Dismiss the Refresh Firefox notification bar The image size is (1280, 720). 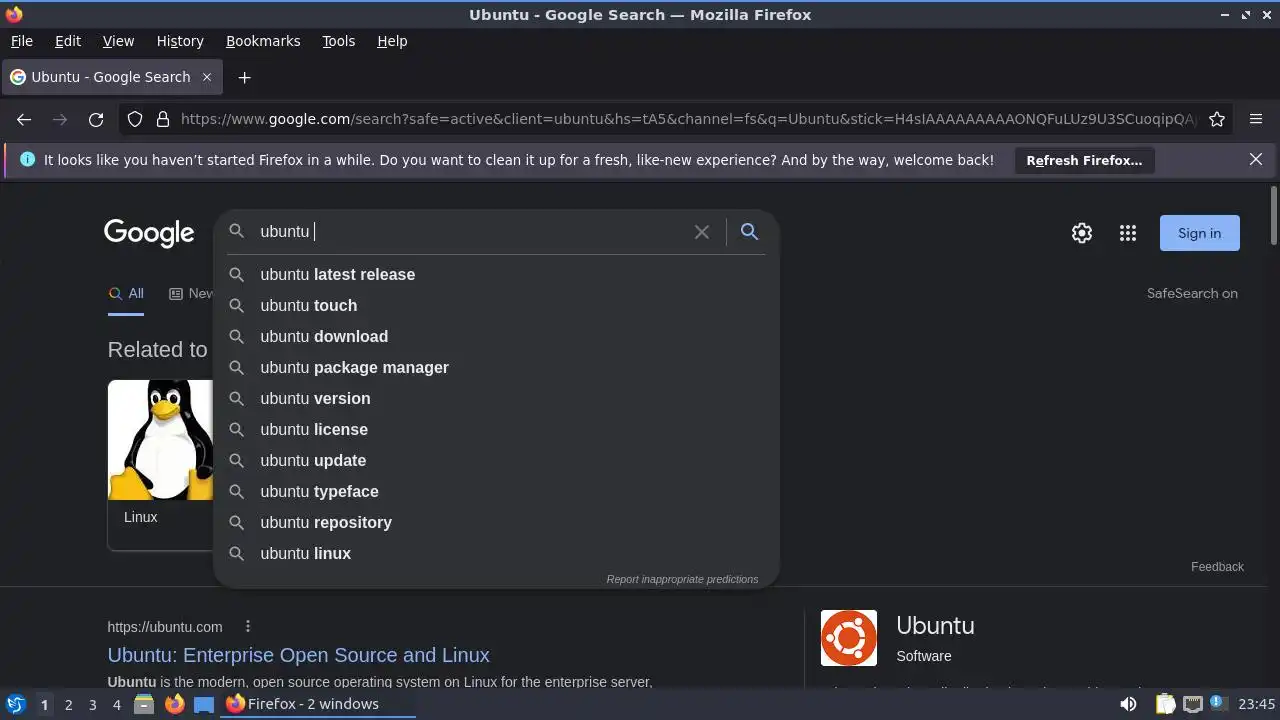[x=1256, y=159]
